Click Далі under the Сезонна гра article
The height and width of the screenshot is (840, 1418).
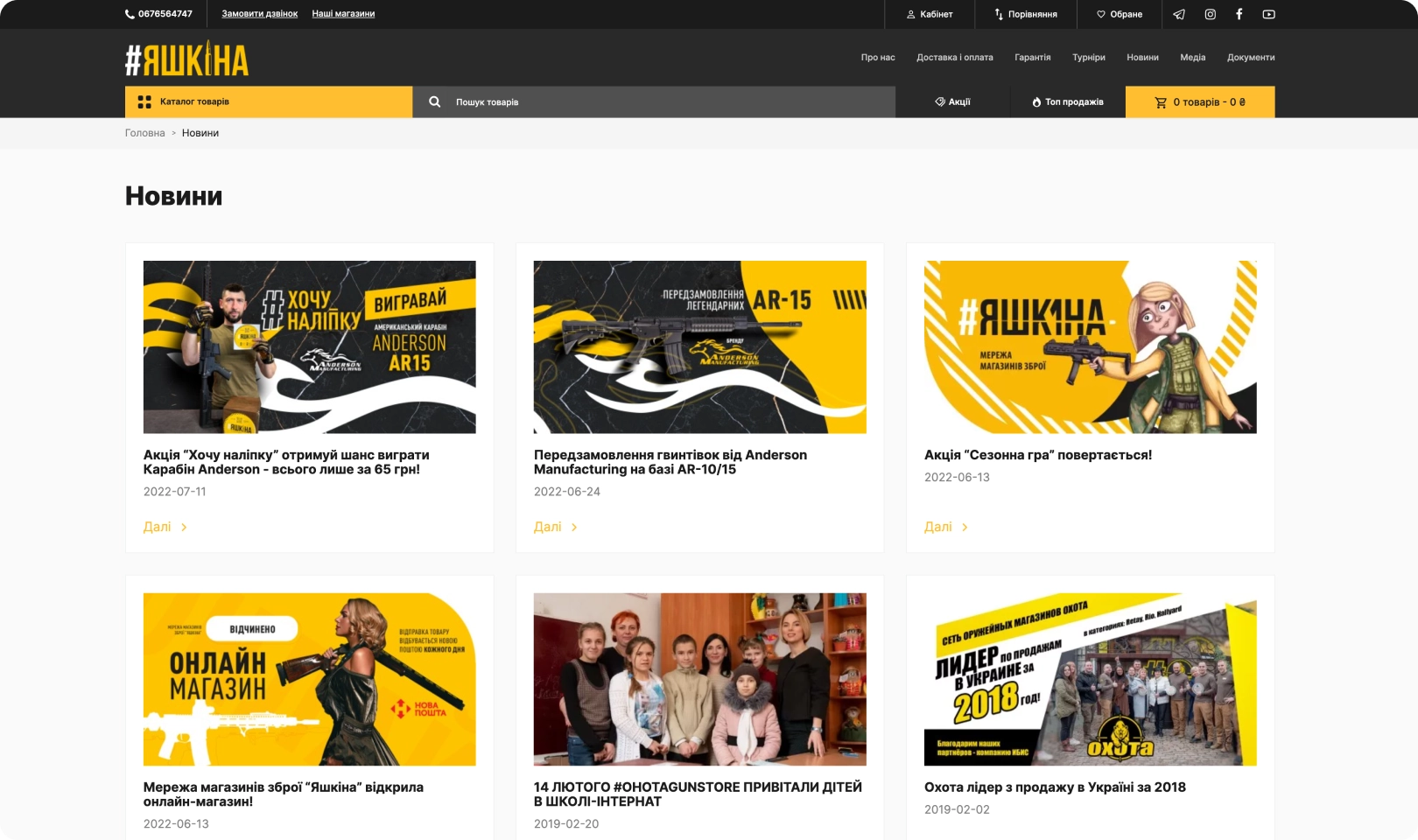(x=945, y=527)
